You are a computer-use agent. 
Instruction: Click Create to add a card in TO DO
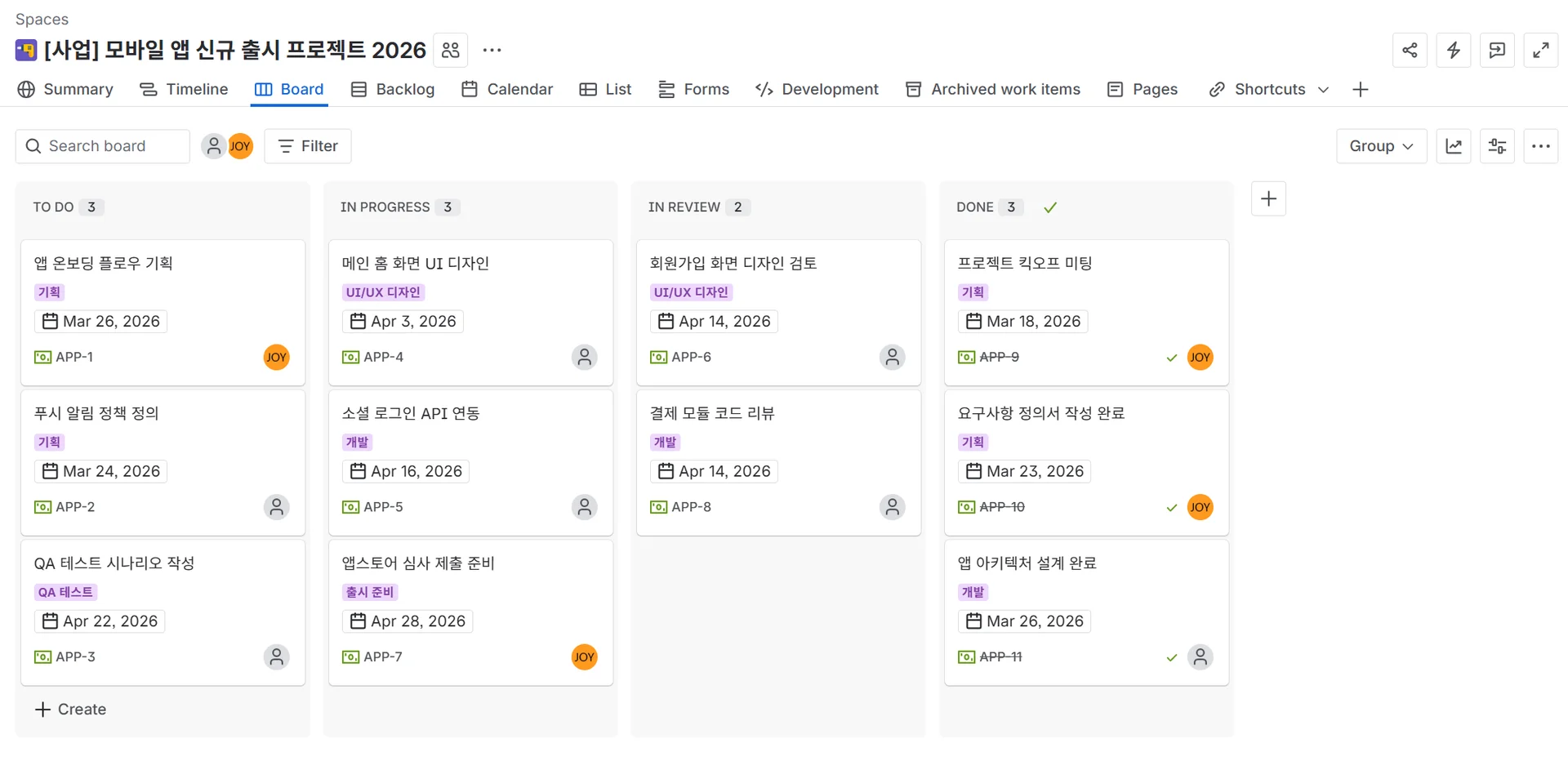pyautogui.click(x=70, y=709)
